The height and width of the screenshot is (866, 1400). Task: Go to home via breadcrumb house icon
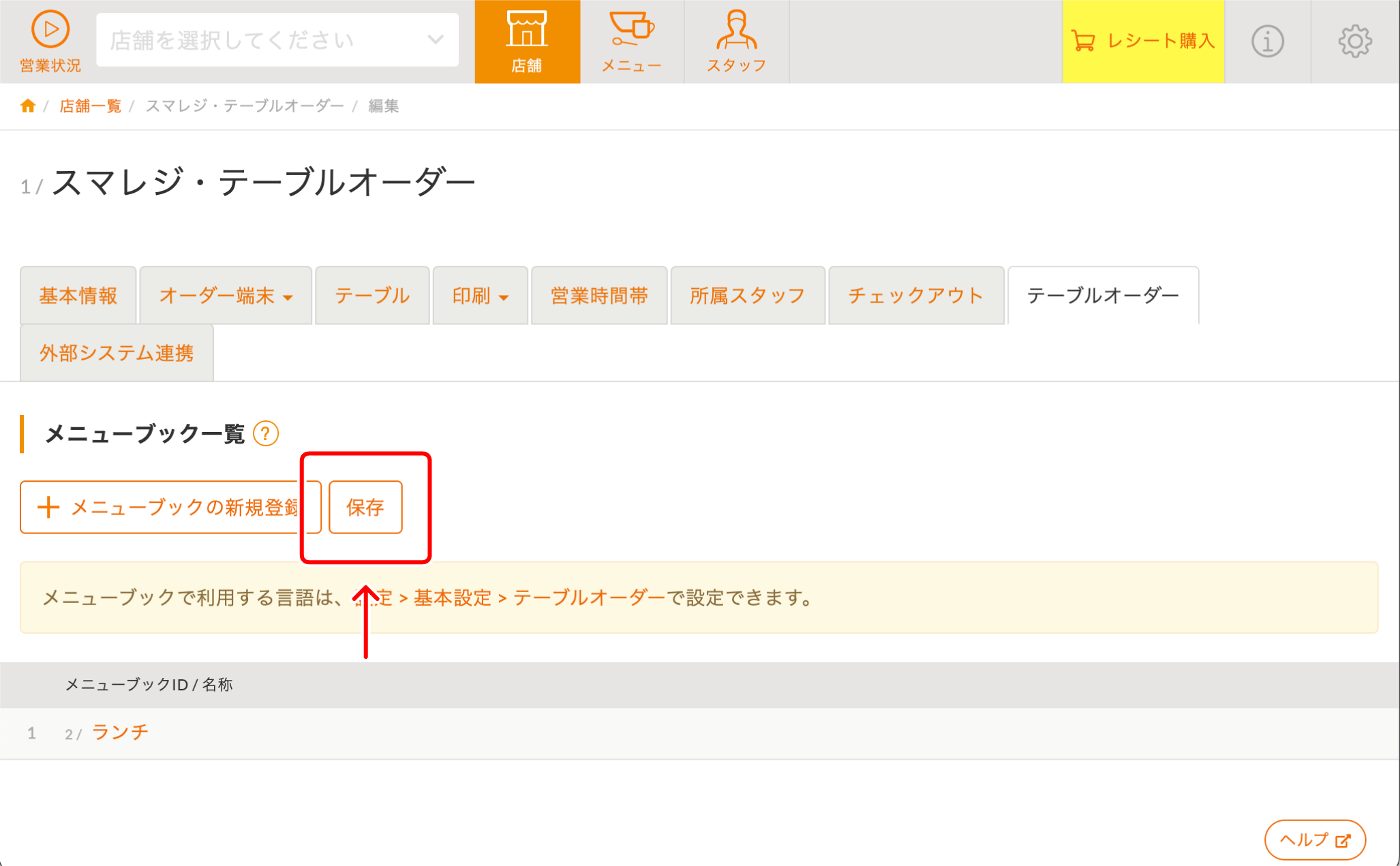(28, 106)
